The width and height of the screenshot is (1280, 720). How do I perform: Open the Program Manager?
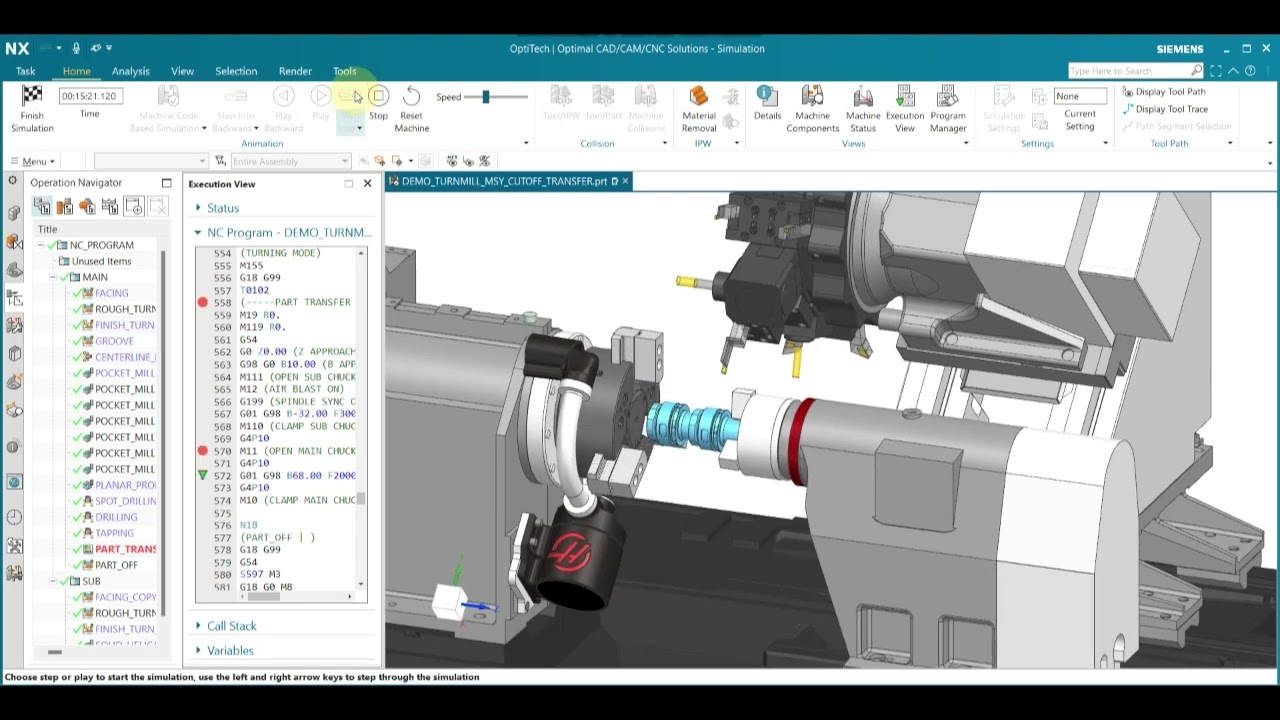click(947, 96)
